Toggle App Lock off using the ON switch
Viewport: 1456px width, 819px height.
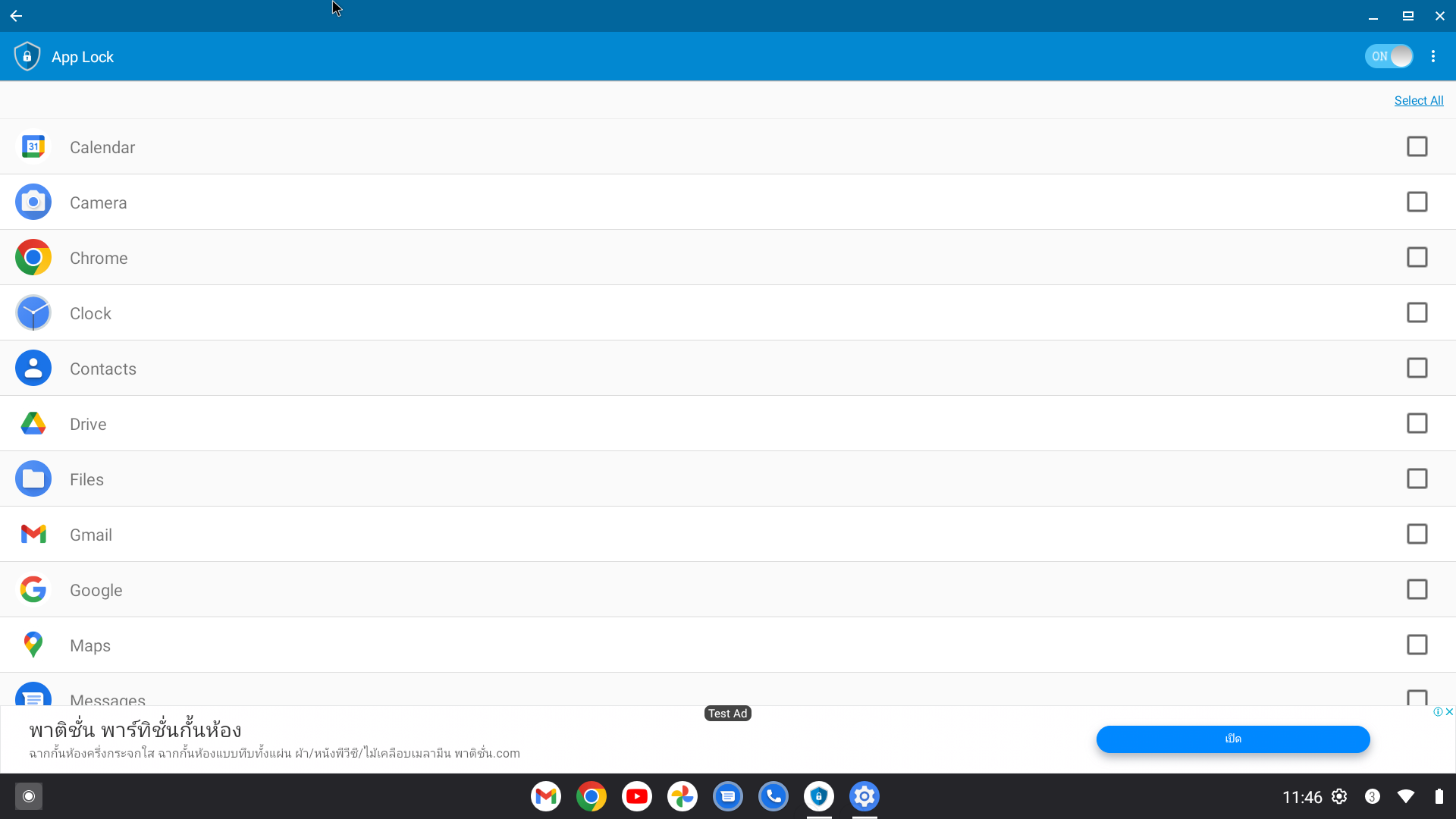pyautogui.click(x=1389, y=56)
